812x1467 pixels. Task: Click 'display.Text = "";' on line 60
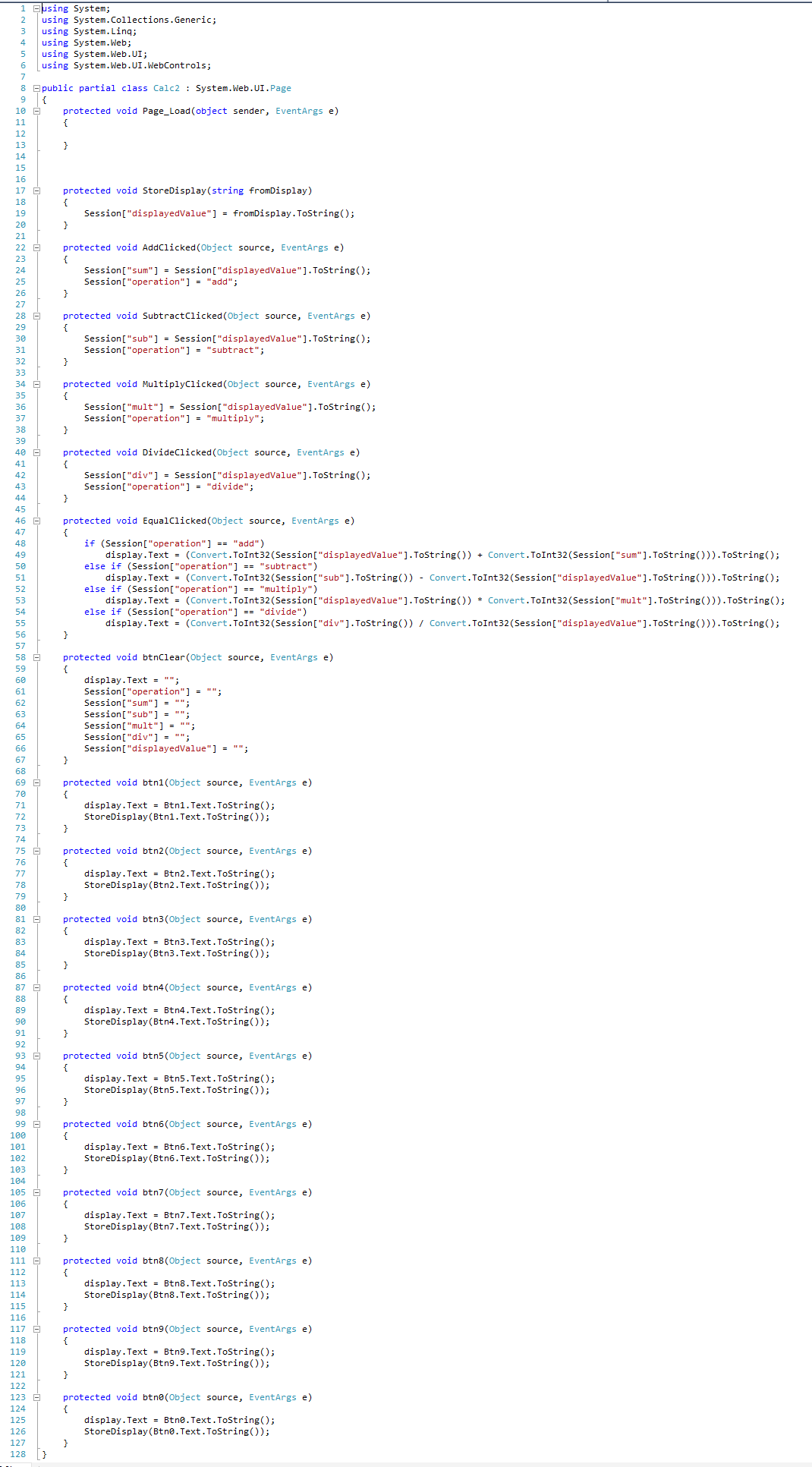132,680
